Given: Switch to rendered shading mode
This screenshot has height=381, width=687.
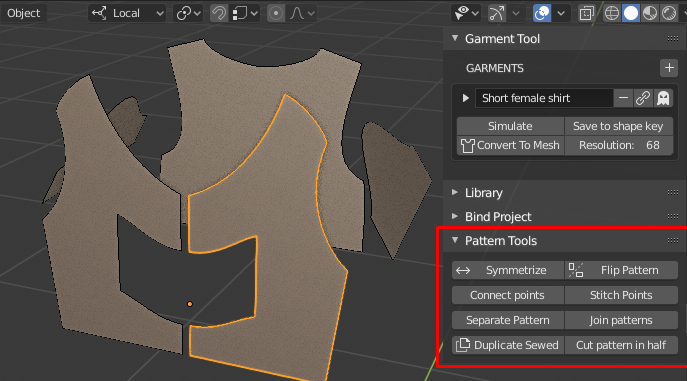Looking at the screenshot, I should tap(669, 13).
